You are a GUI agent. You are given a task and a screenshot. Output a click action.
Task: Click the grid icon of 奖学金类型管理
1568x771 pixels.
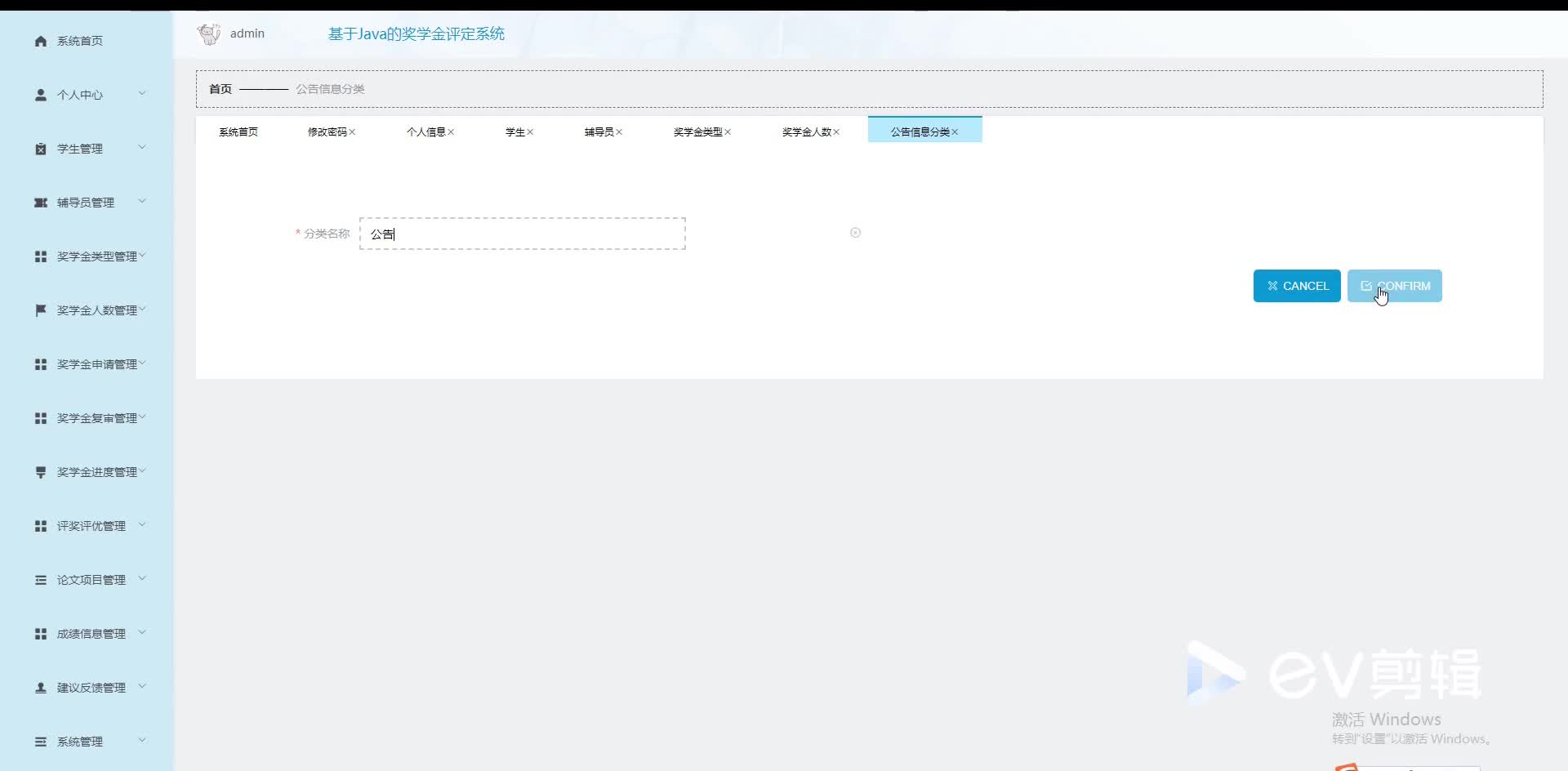pyautogui.click(x=40, y=256)
